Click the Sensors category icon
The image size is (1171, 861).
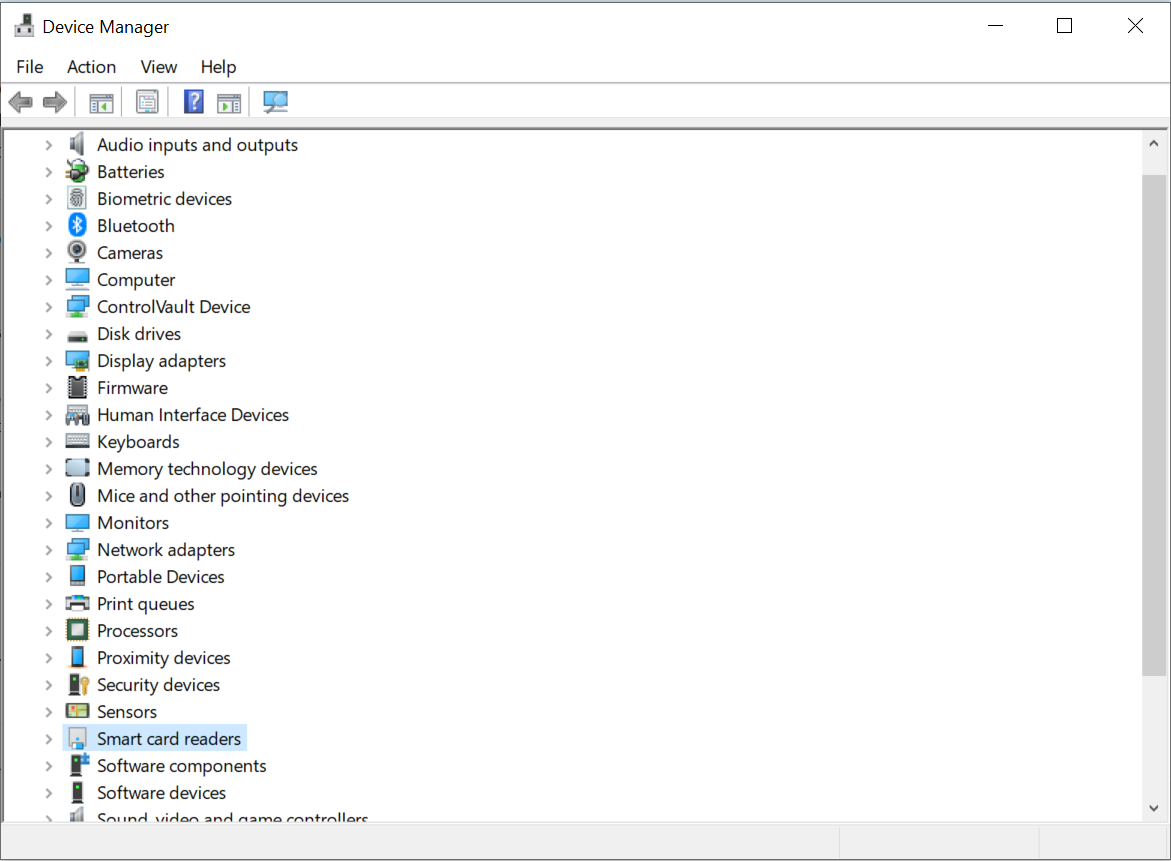click(x=77, y=710)
